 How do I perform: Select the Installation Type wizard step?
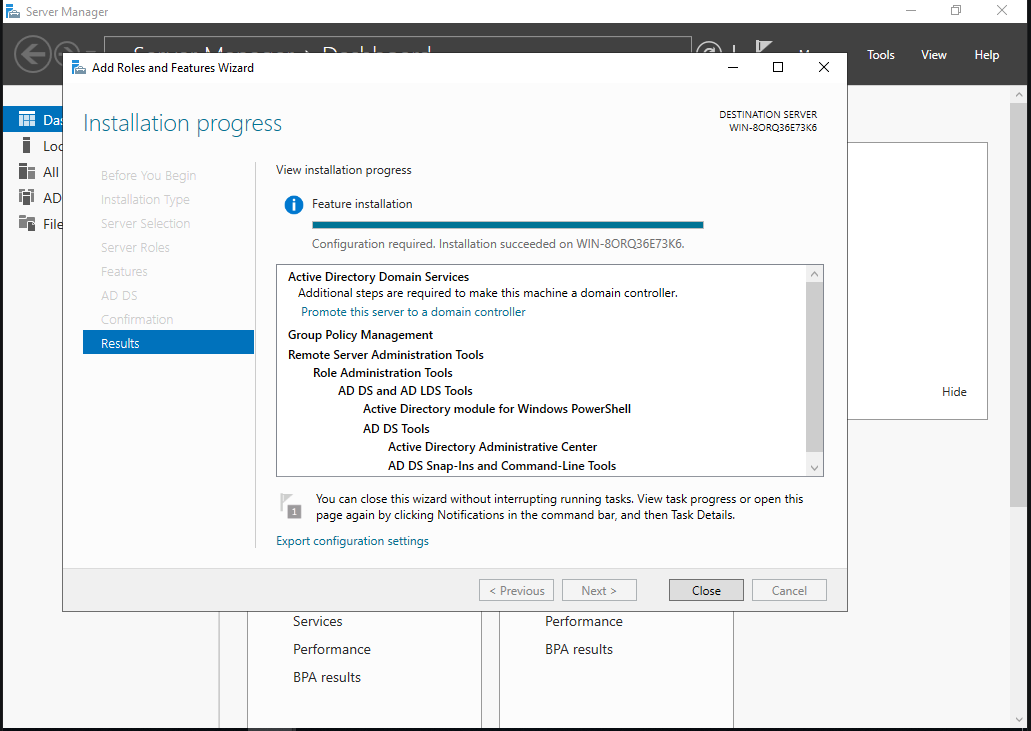coord(145,199)
